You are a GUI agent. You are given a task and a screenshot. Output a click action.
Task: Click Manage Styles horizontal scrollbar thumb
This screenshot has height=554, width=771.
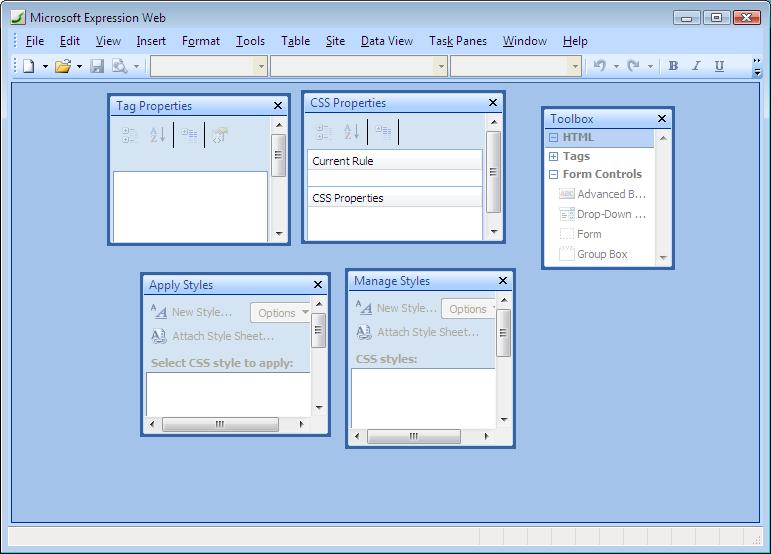point(414,436)
